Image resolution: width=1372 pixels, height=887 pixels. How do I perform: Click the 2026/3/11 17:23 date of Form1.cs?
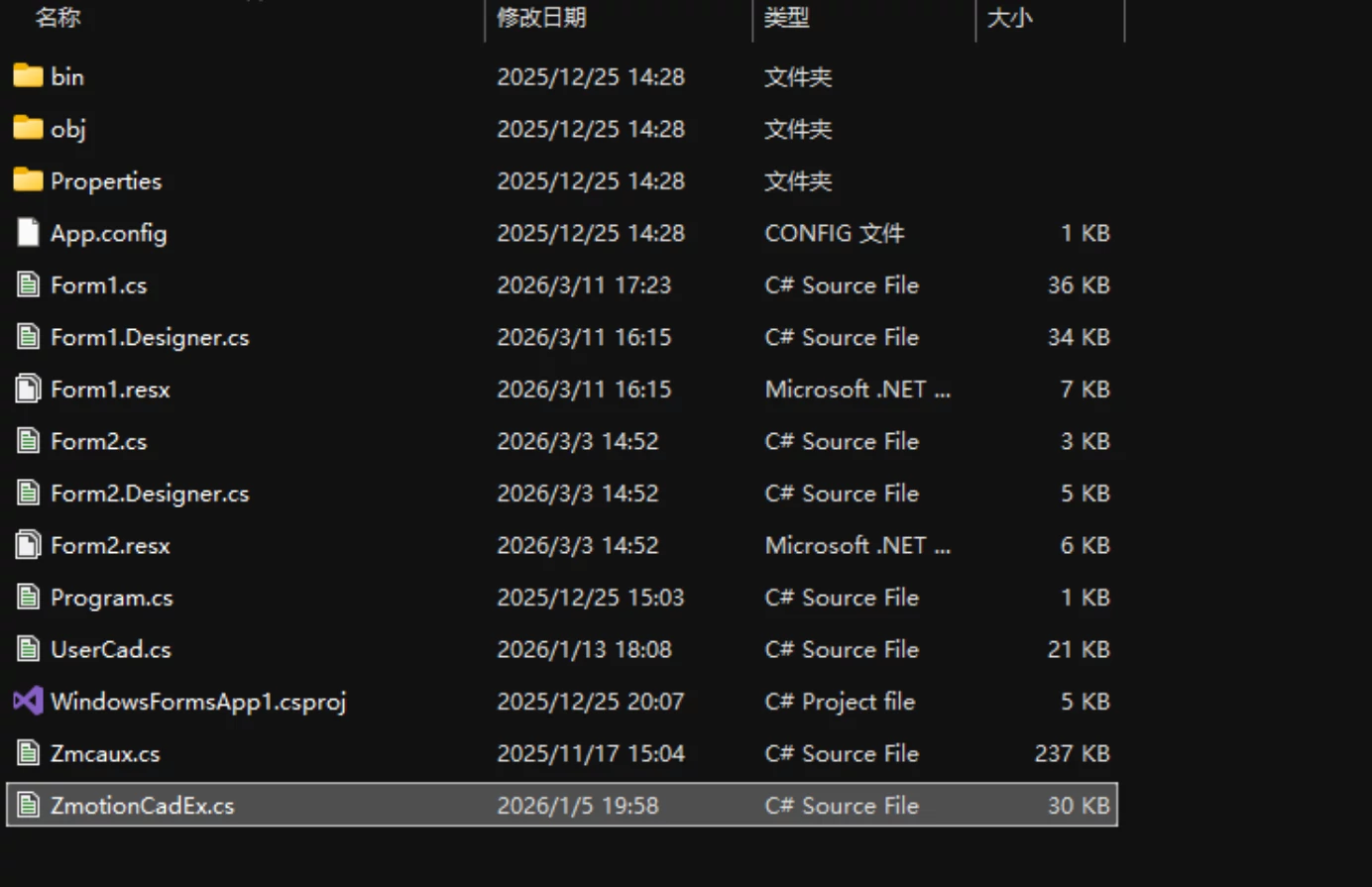coord(584,285)
